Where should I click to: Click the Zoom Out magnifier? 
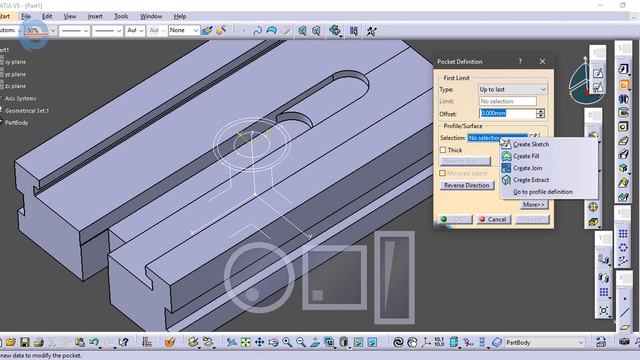pyautogui.click(x=301, y=342)
